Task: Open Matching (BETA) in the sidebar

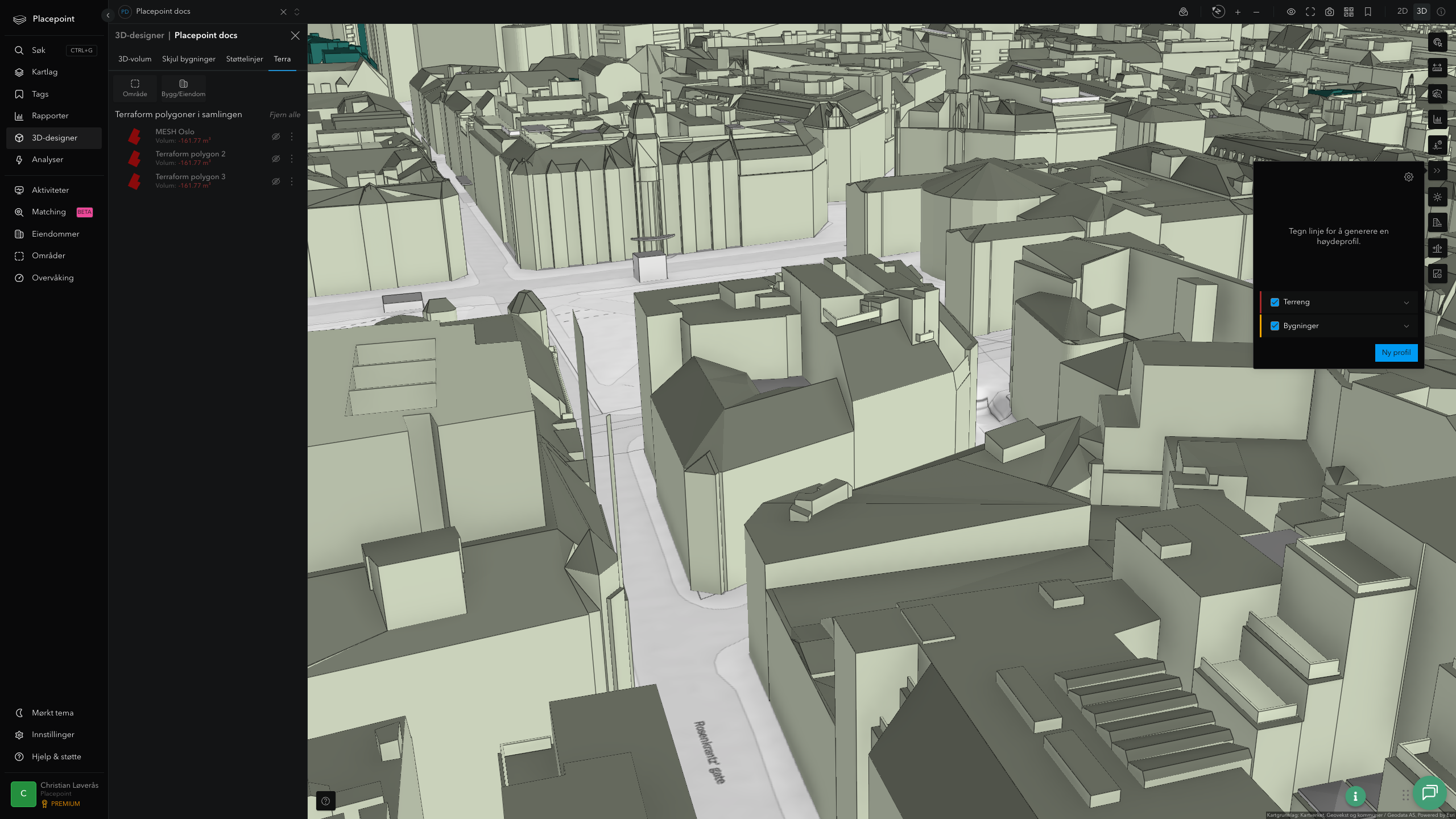Action: [54, 212]
